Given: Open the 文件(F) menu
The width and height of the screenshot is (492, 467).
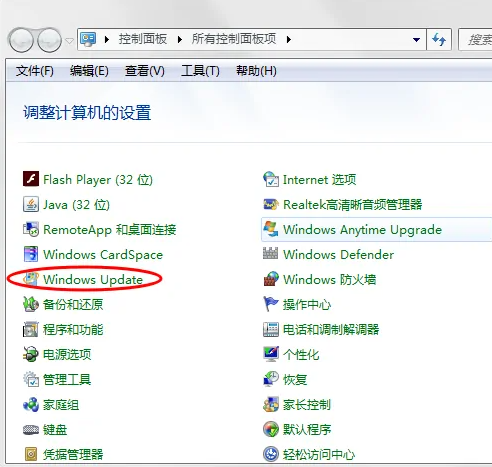Looking at the screenshot, I should coord(35,71).
